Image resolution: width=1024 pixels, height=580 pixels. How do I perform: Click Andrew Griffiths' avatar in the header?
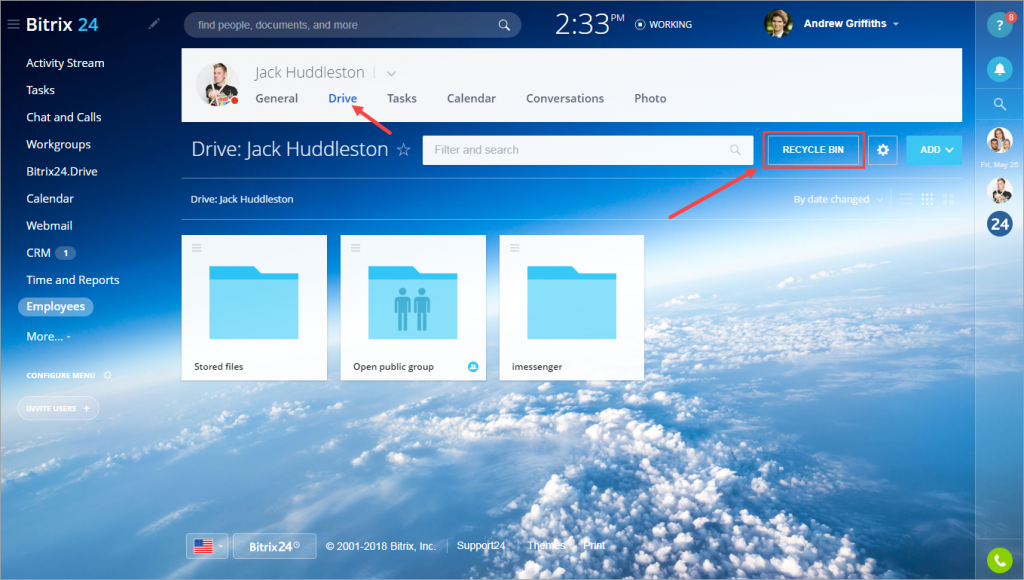click(778, 24)
